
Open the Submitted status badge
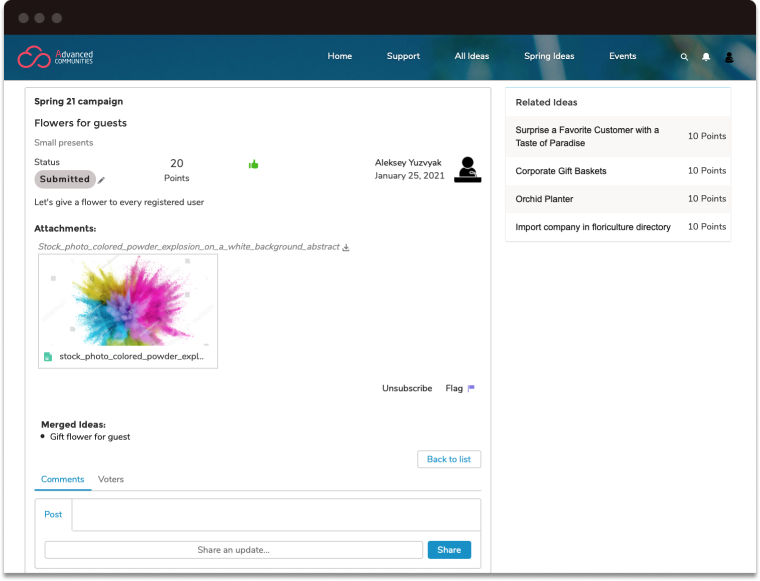point(65,179)
